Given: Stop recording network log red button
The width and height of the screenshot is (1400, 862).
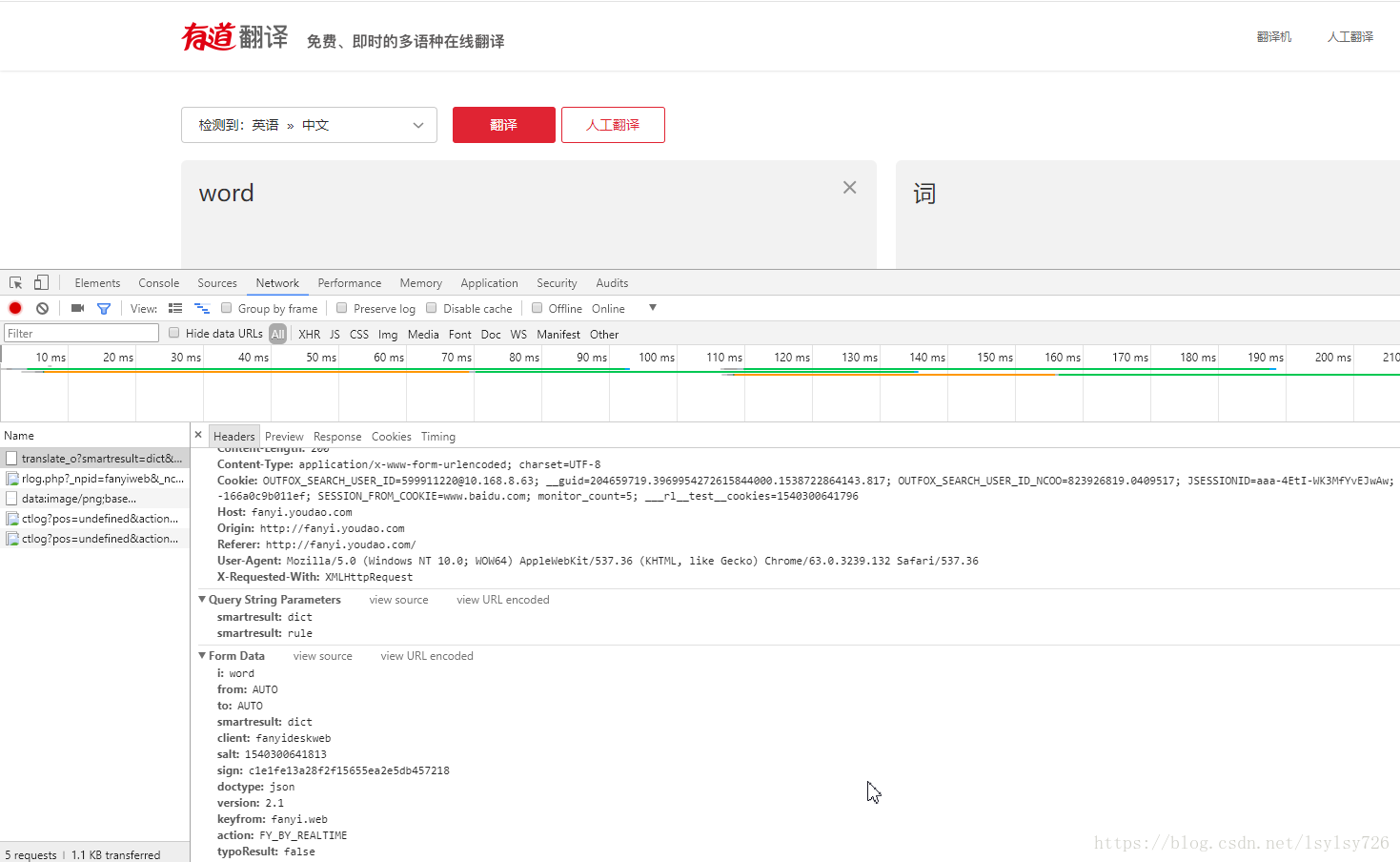Looking at the screenshot, I should point(15,308).
